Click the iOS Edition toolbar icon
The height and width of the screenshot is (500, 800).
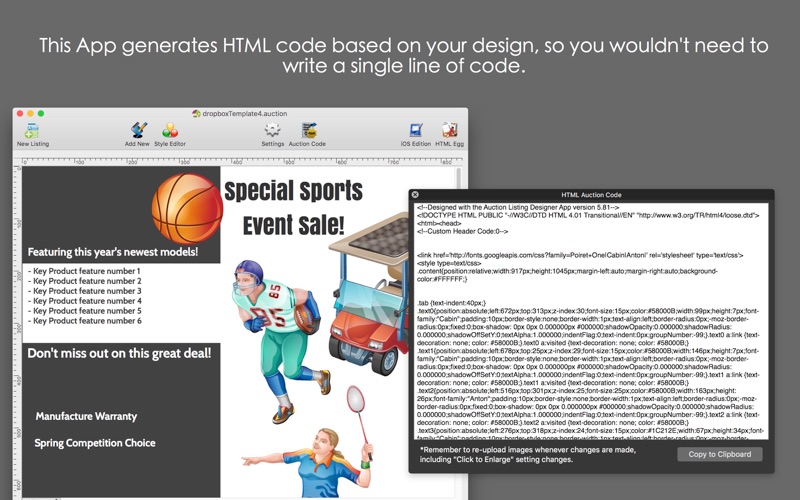(x=416, y=135)
